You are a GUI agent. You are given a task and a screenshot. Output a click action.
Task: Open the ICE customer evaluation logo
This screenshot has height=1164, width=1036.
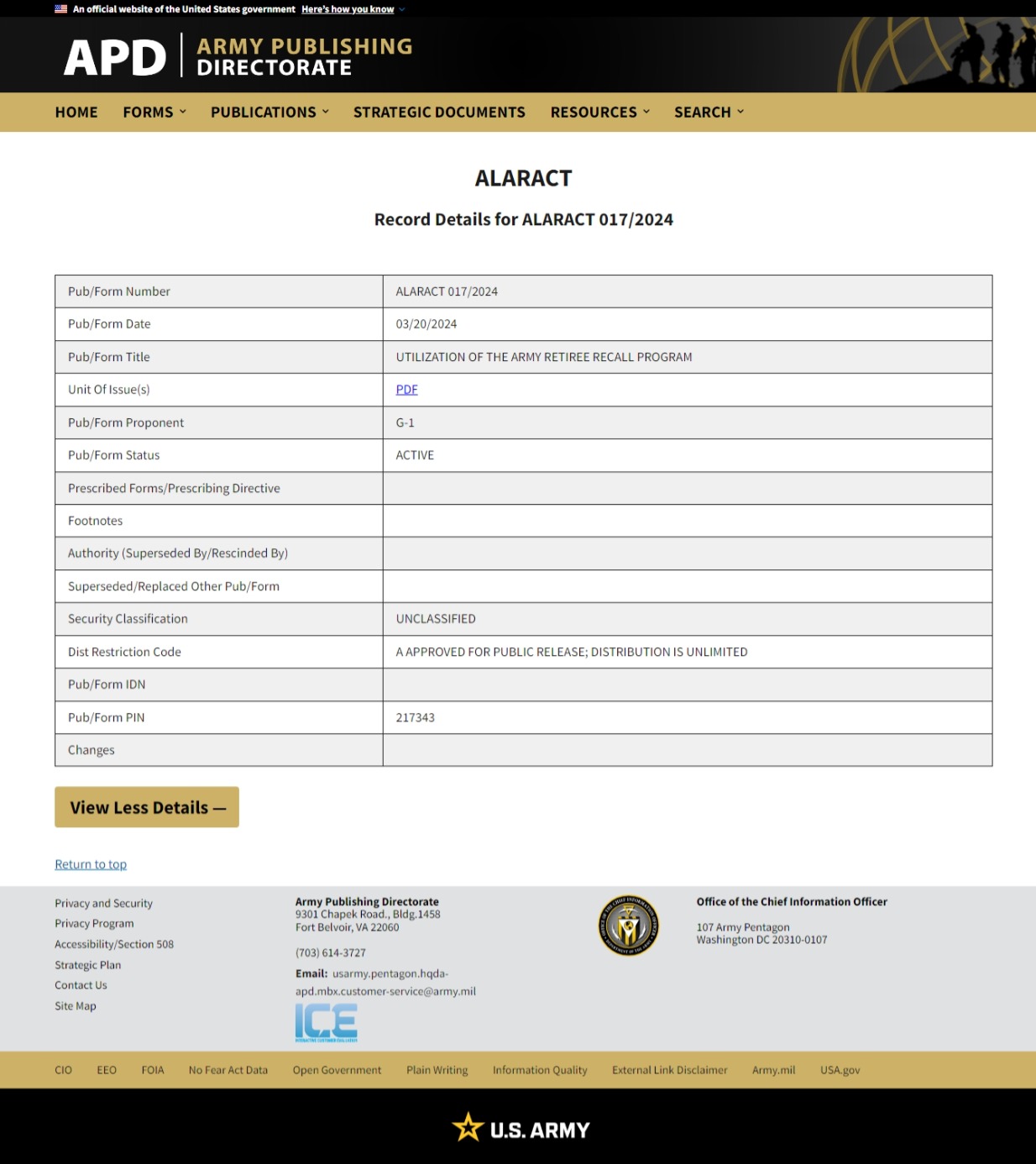326,1023
